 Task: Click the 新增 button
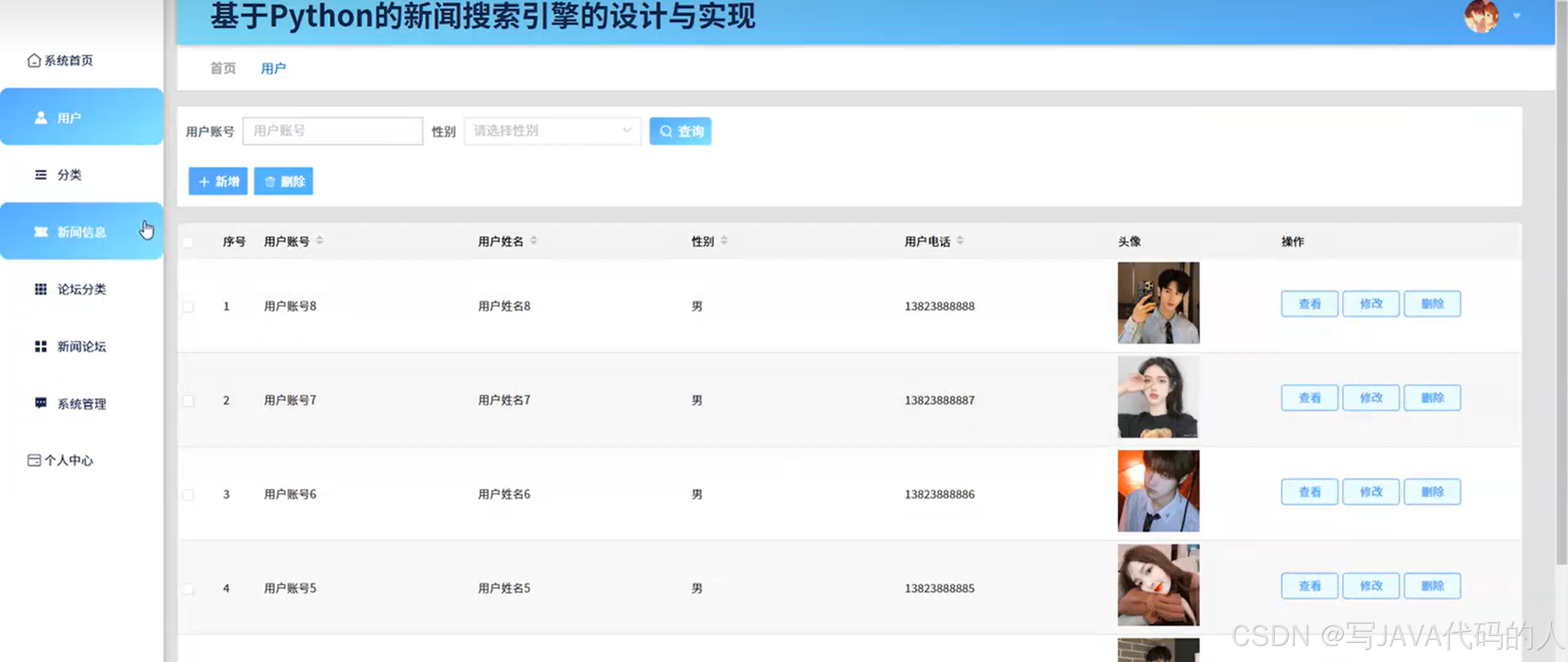(218, 182)
